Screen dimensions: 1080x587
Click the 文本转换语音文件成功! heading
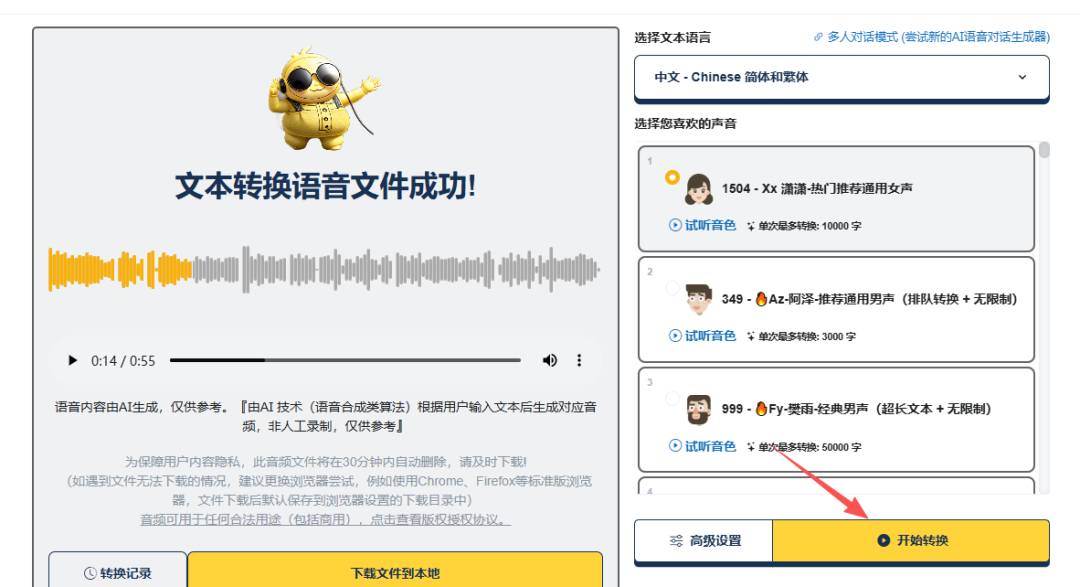point(325,187)
